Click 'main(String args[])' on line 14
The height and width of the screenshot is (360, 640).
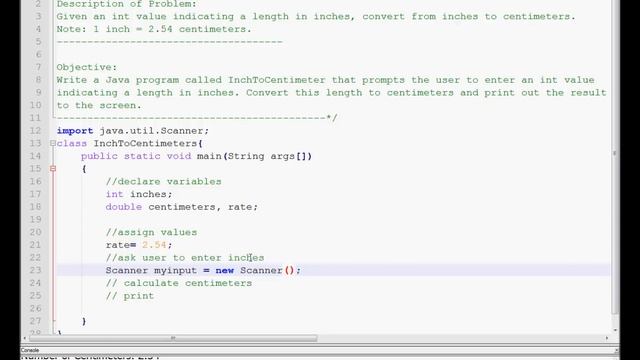tap(254, 156)
